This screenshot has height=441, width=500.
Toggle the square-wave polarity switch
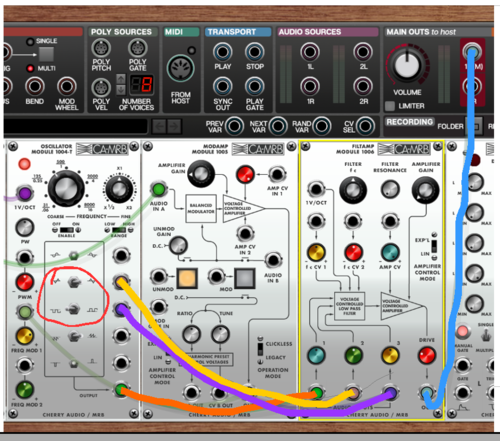click(74, 310)
